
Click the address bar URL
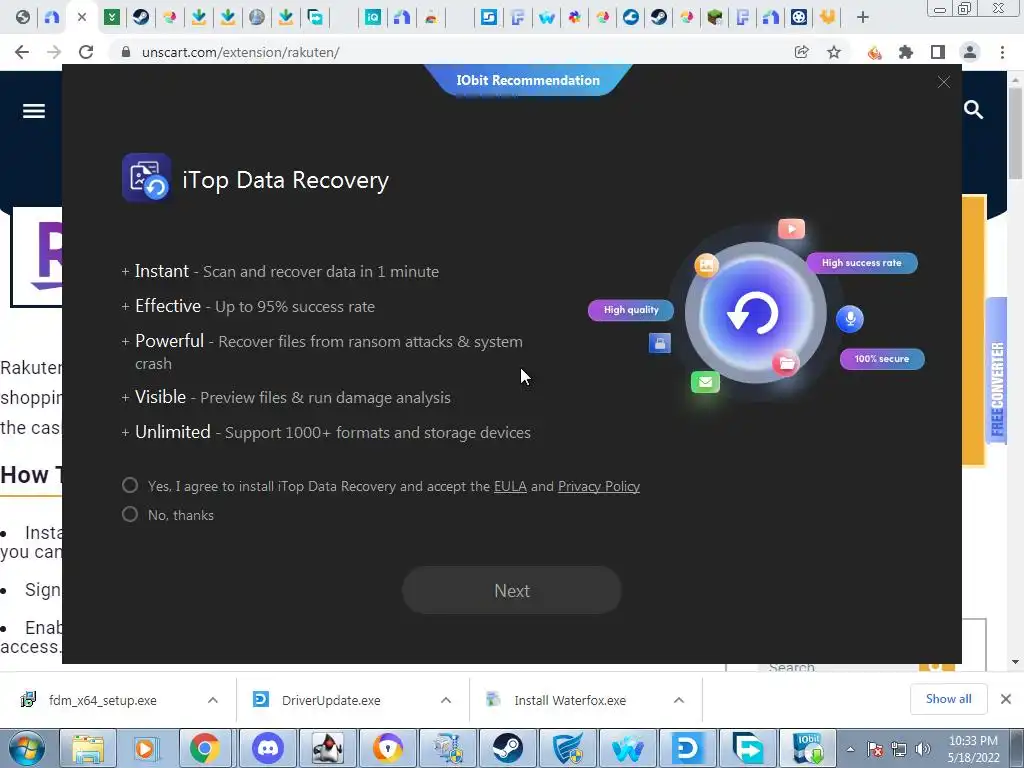tap(240, 52)
